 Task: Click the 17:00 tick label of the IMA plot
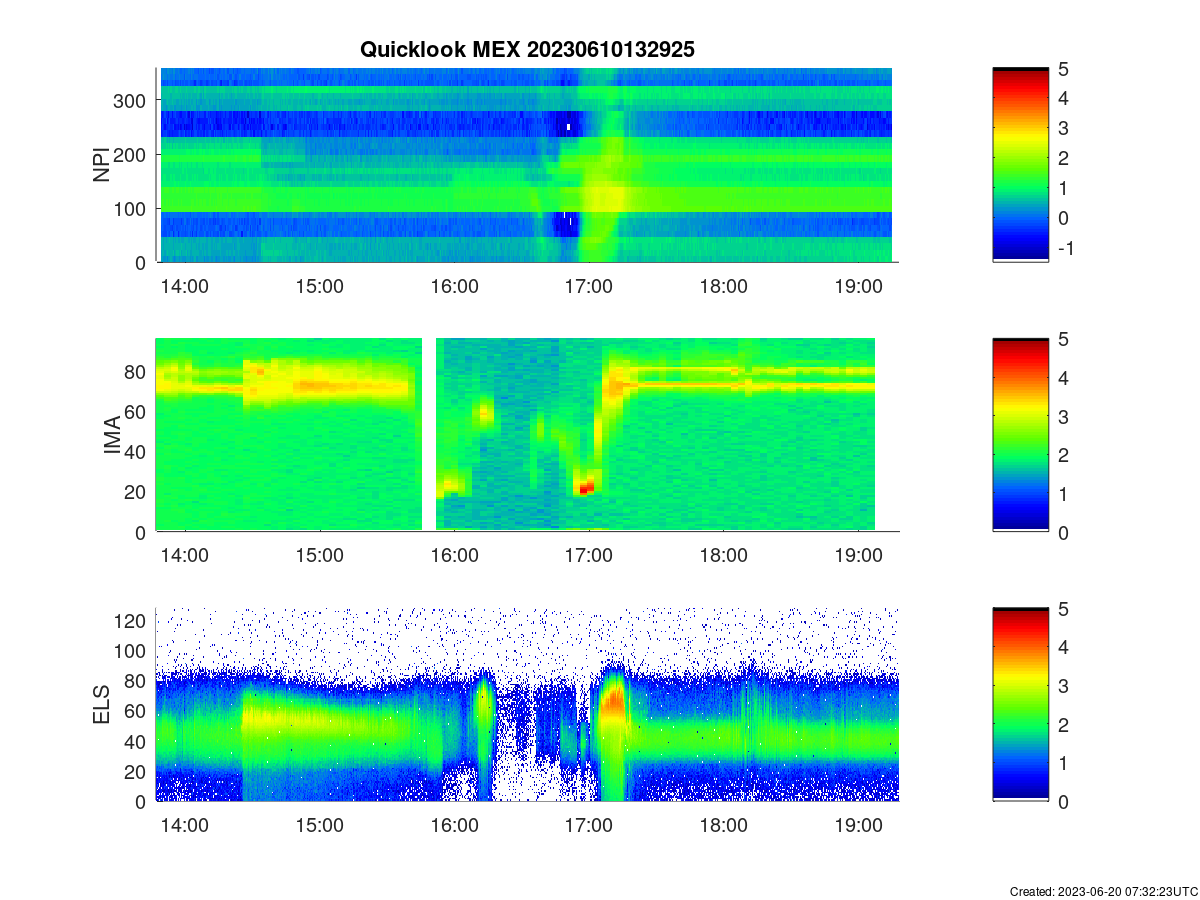[589, 556]
